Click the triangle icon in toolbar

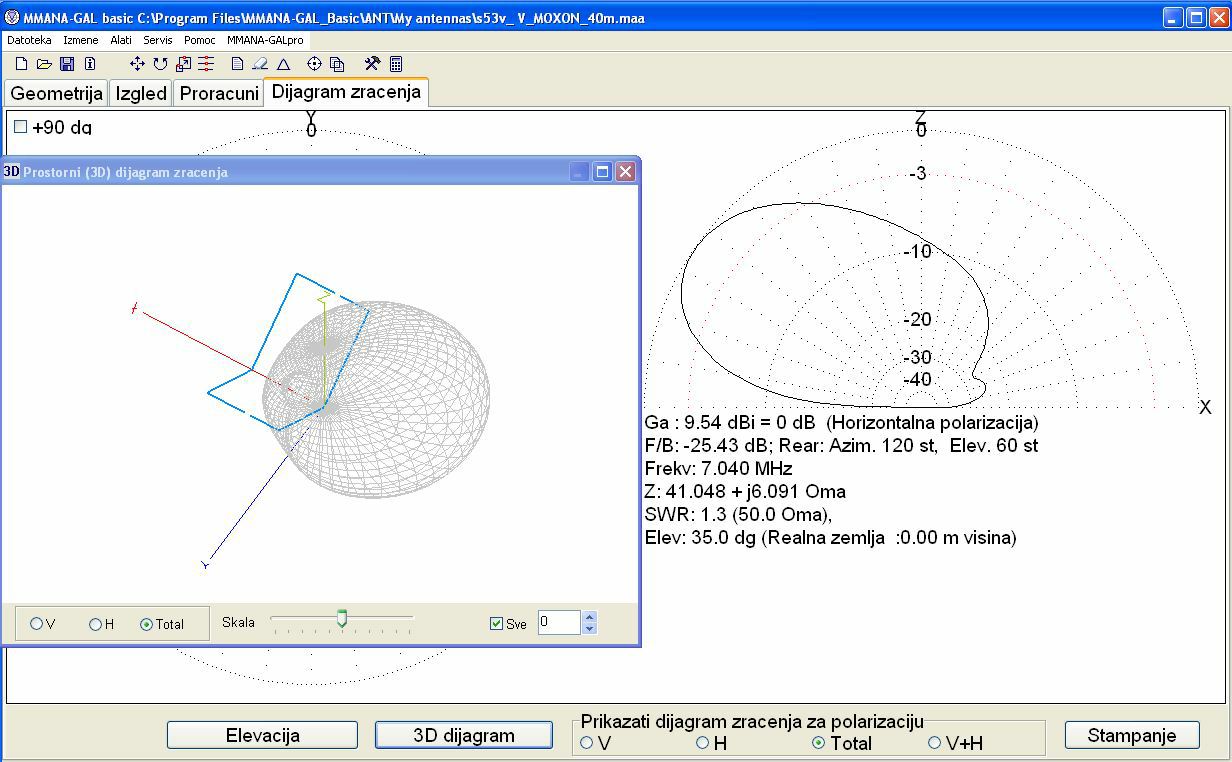(x=283, y=64)
